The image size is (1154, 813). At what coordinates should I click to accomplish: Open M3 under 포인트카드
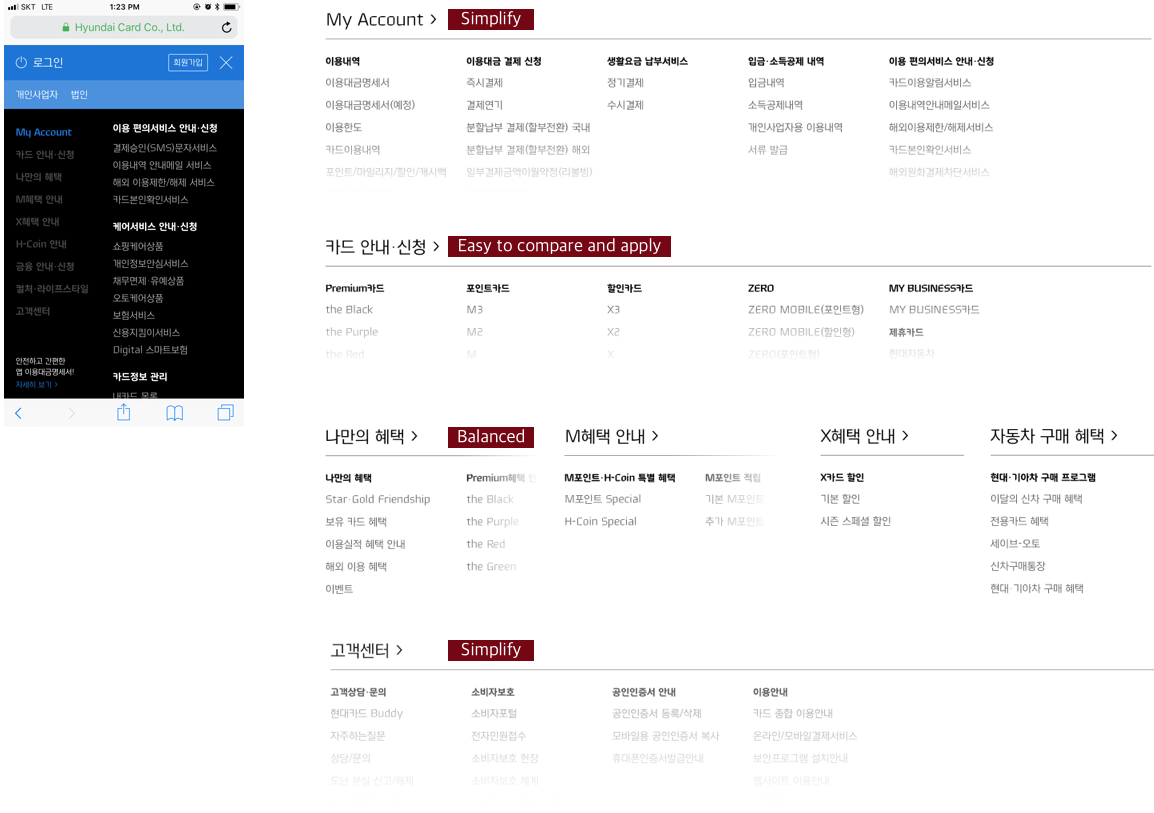(475, 310)
